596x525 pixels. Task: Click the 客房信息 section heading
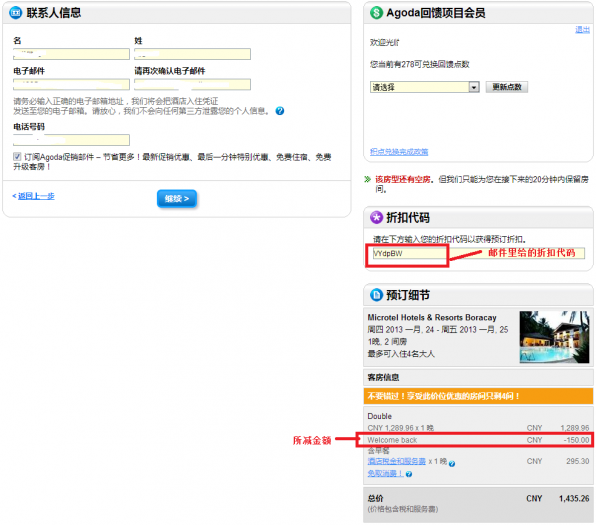pos(383,377)
